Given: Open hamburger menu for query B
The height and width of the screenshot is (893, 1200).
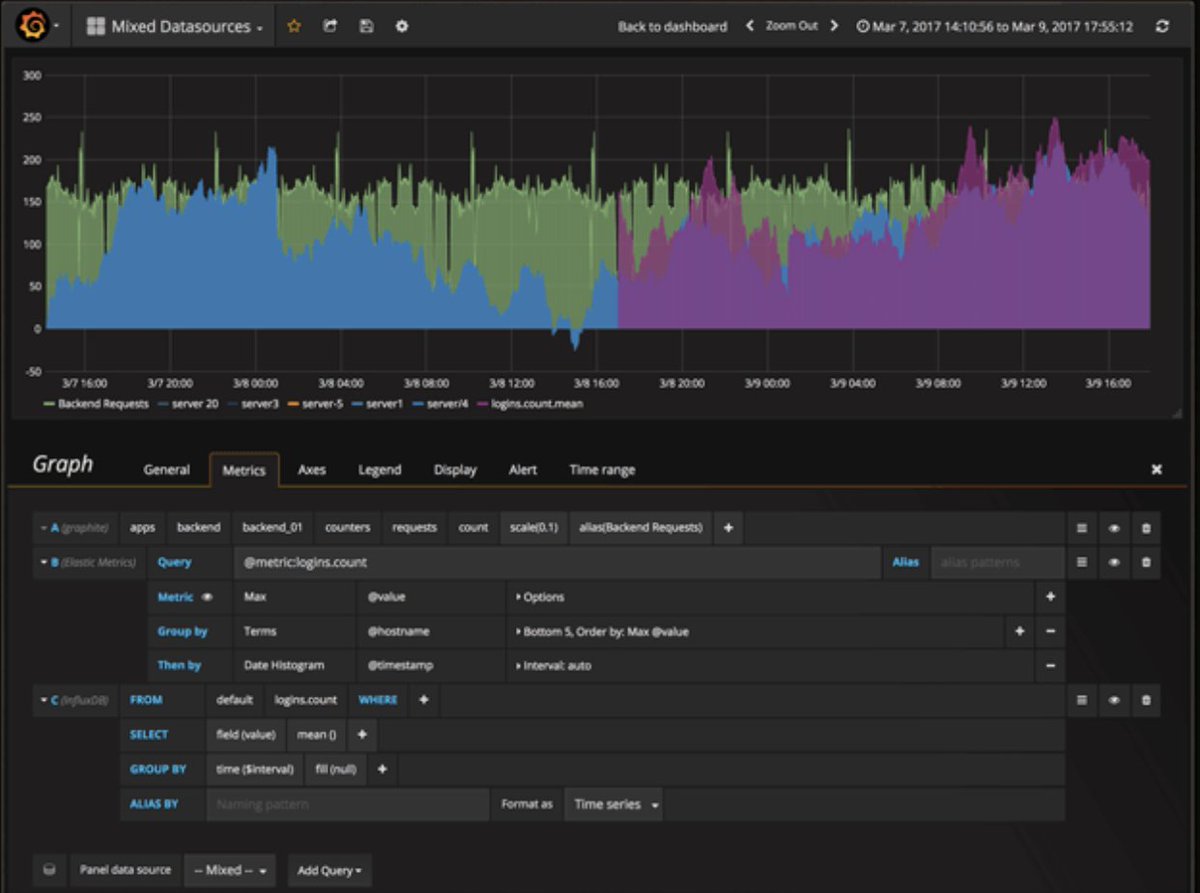Looking at the screenshot, I should (x=1082, y=562).
